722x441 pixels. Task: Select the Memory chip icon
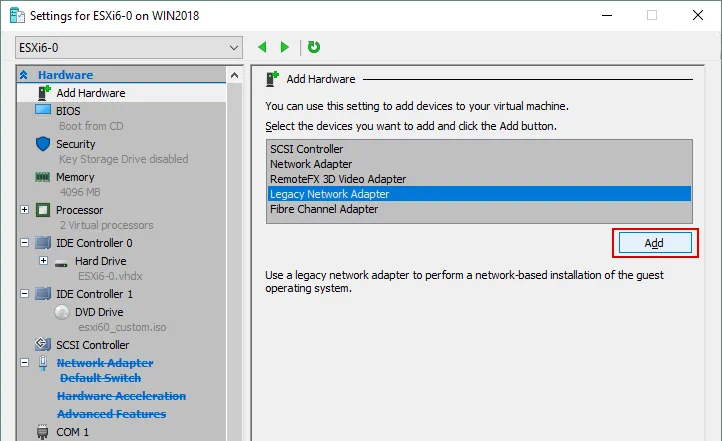tap(43, 177)
